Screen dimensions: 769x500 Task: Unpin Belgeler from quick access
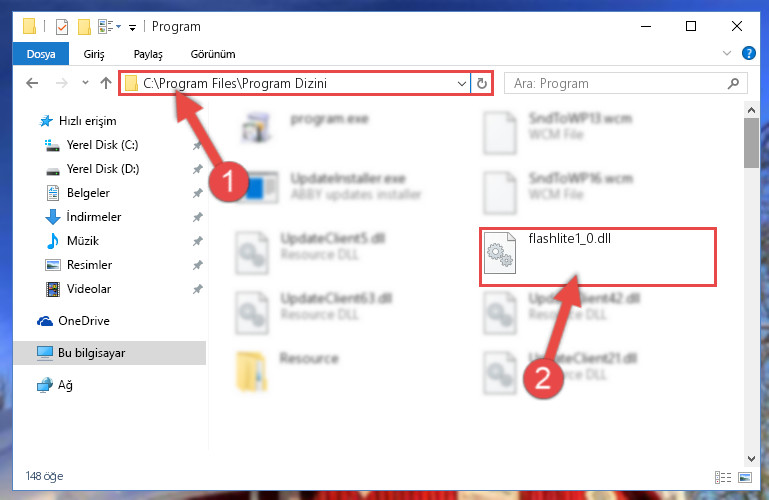197,193
